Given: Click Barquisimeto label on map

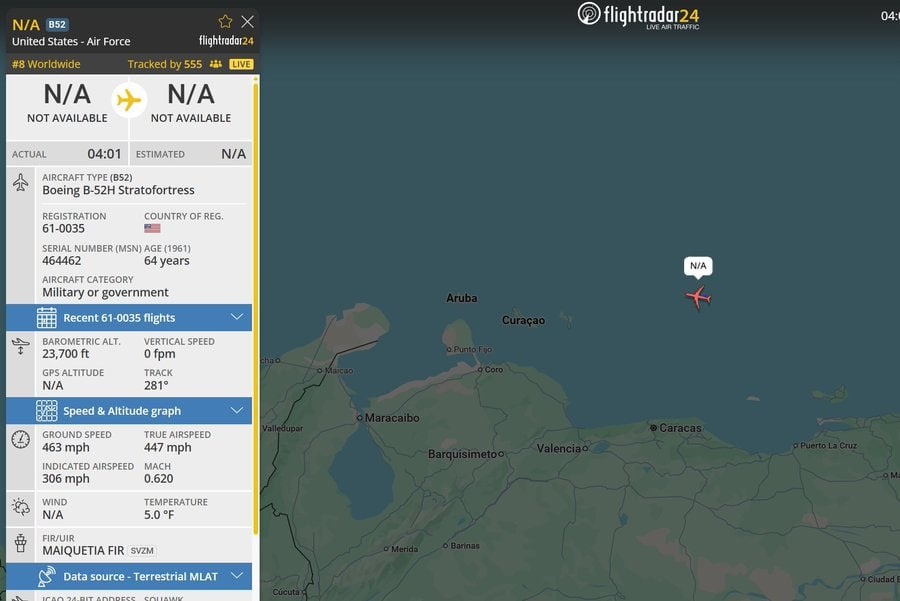Looking at the screenshot, I should pyautogui.click(x=465, y=454).
